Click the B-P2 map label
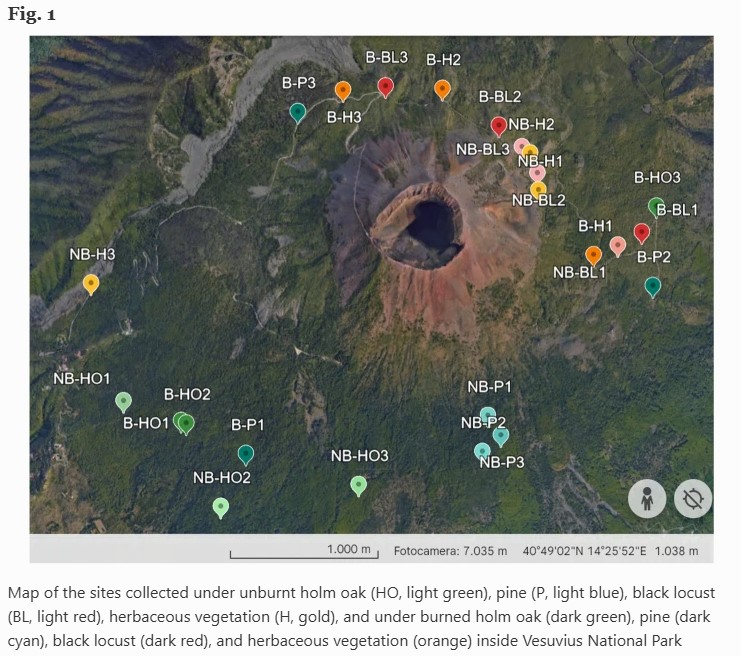The image size is (741, 656). tap(654, 257)
